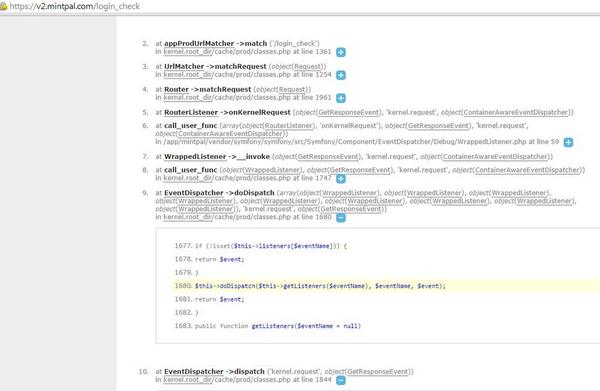Click WrappedListener object in call_user_func step 8
This screenshot has width=600, height=391.
(x=272, y=170)
